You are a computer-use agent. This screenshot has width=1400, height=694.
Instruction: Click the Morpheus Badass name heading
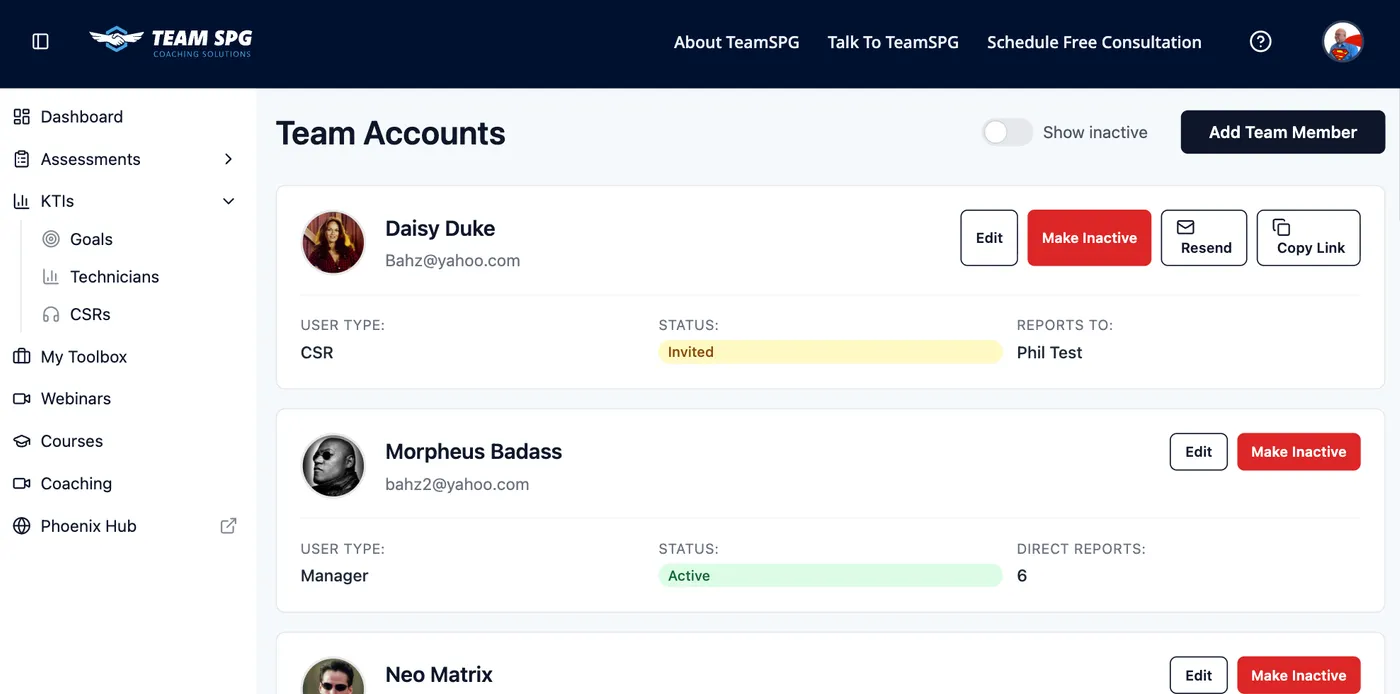[474, 452]
